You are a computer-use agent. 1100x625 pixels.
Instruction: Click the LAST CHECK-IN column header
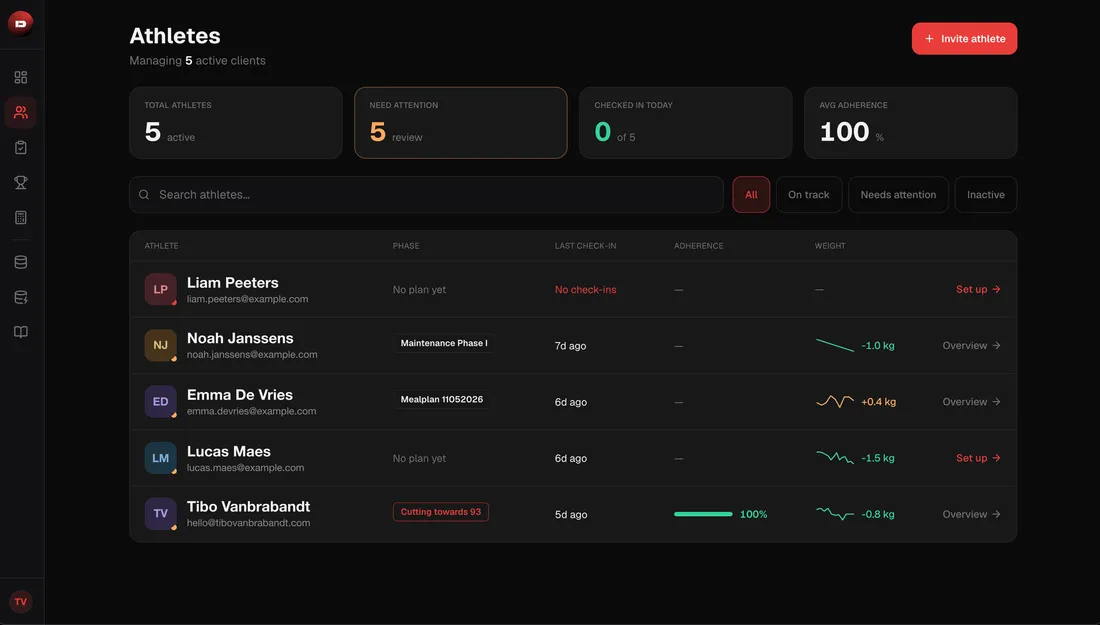586,246
